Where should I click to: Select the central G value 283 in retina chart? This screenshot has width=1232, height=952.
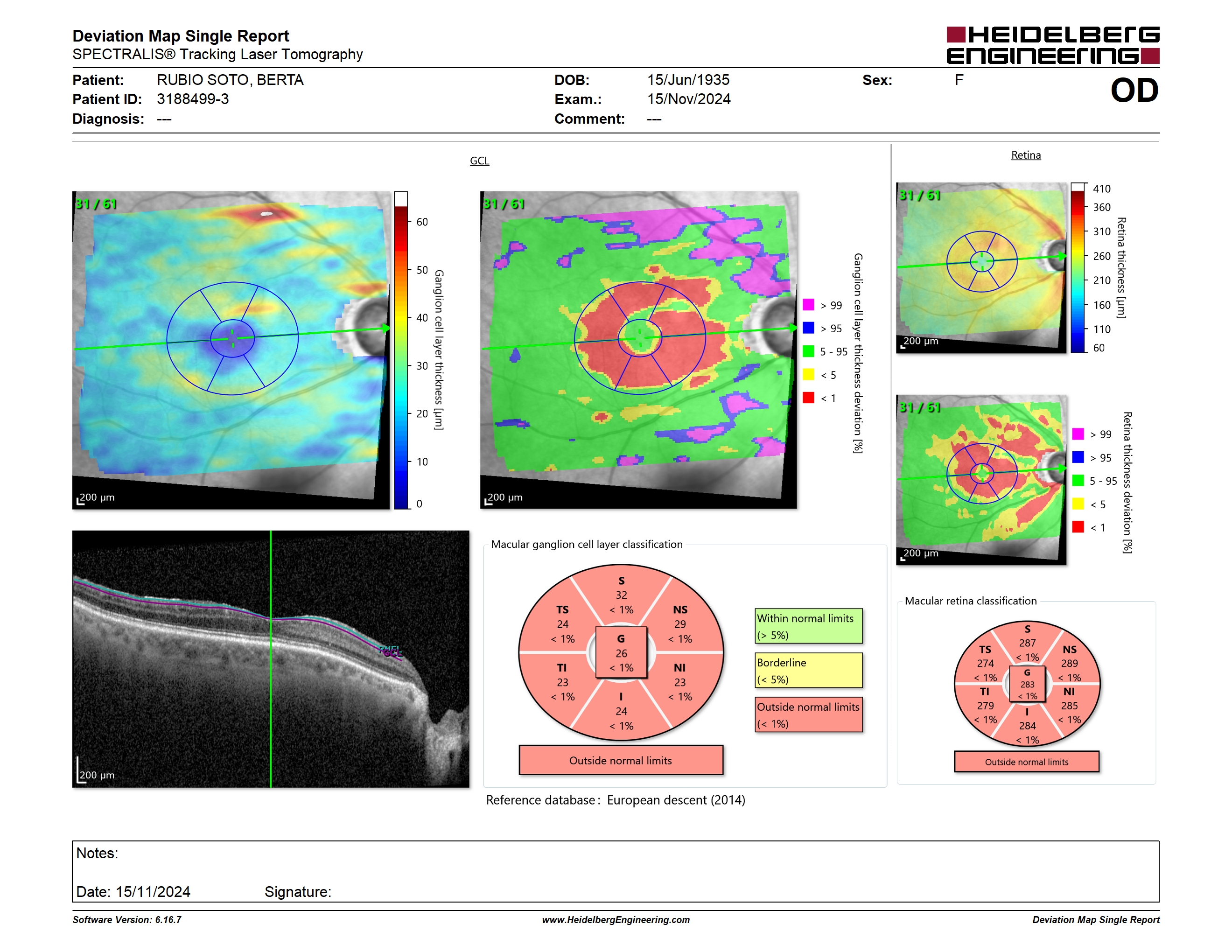pos(1027,685)
